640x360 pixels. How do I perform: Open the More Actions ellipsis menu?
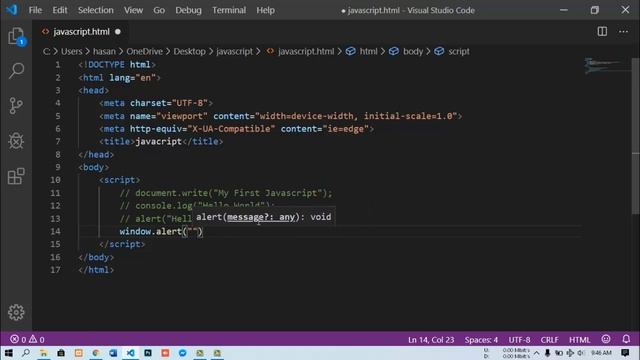click(623, 31)
